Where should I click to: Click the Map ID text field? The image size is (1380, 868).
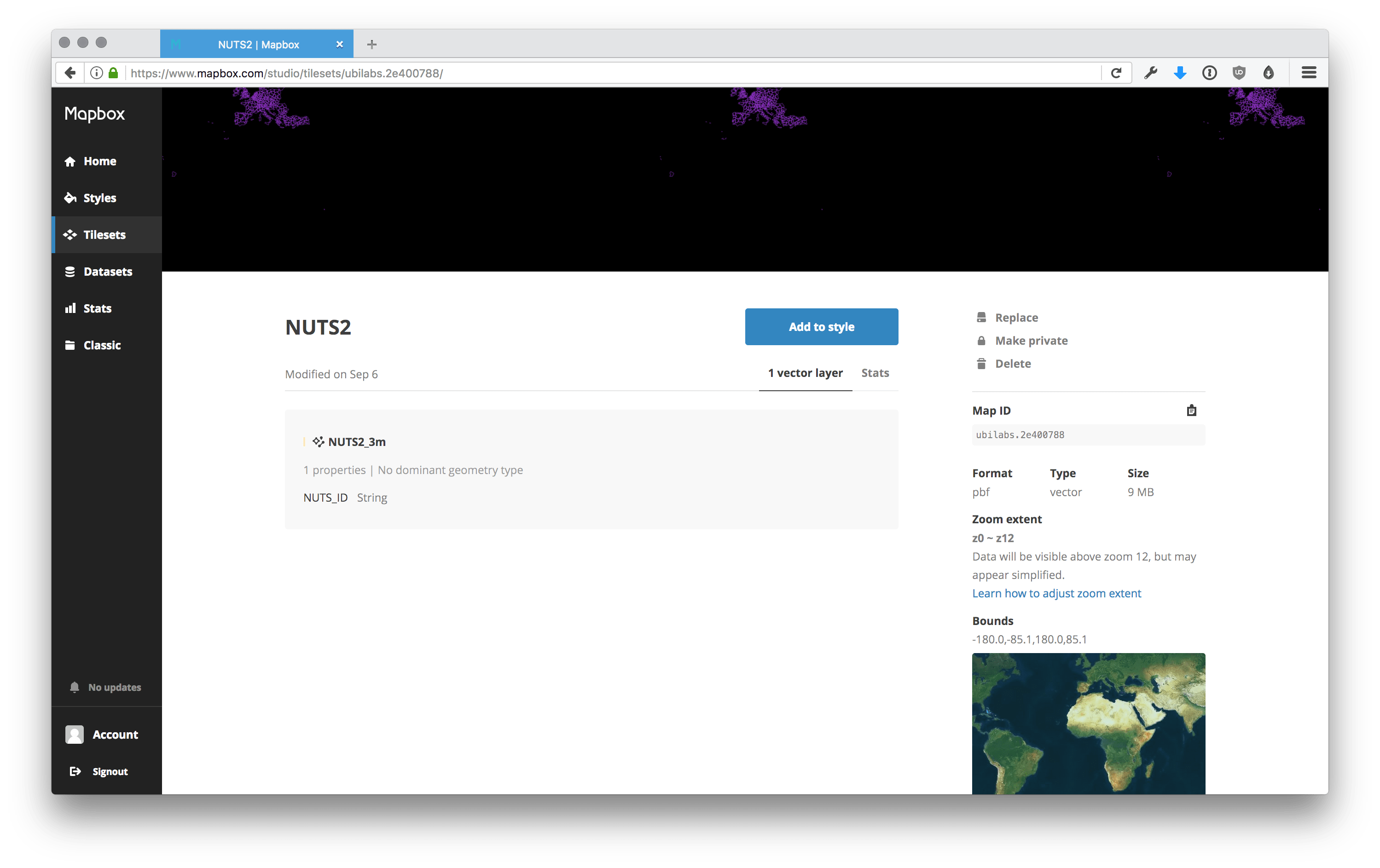coord(1088,435)
